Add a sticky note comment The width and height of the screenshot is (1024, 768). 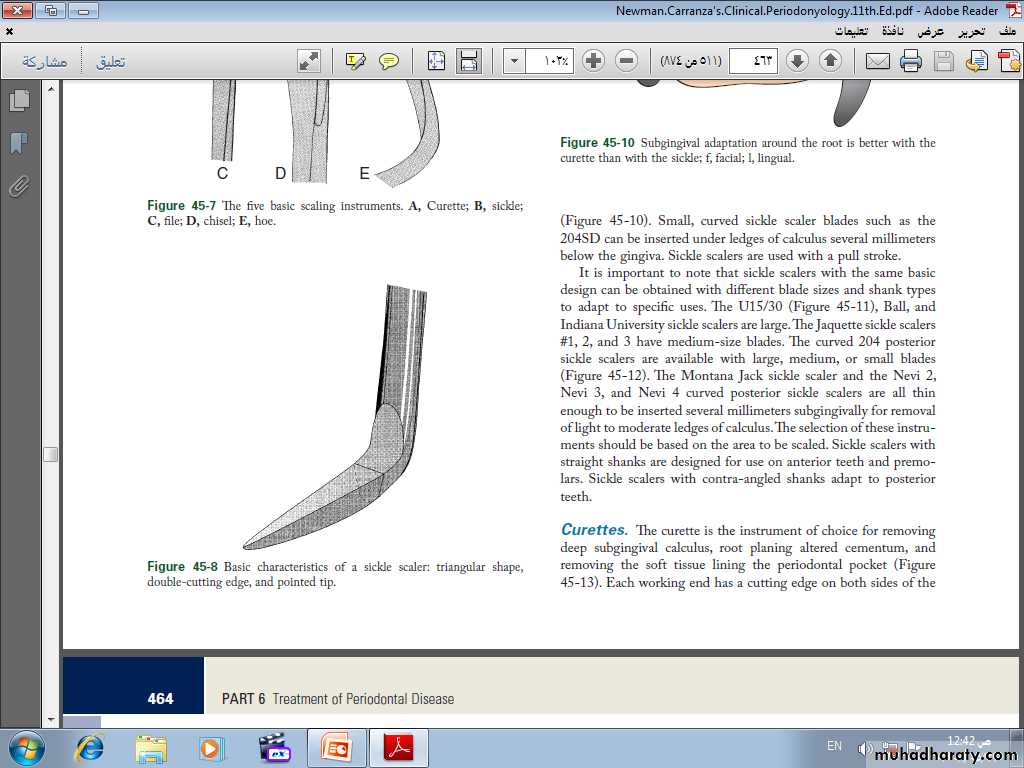click(389, 61)
